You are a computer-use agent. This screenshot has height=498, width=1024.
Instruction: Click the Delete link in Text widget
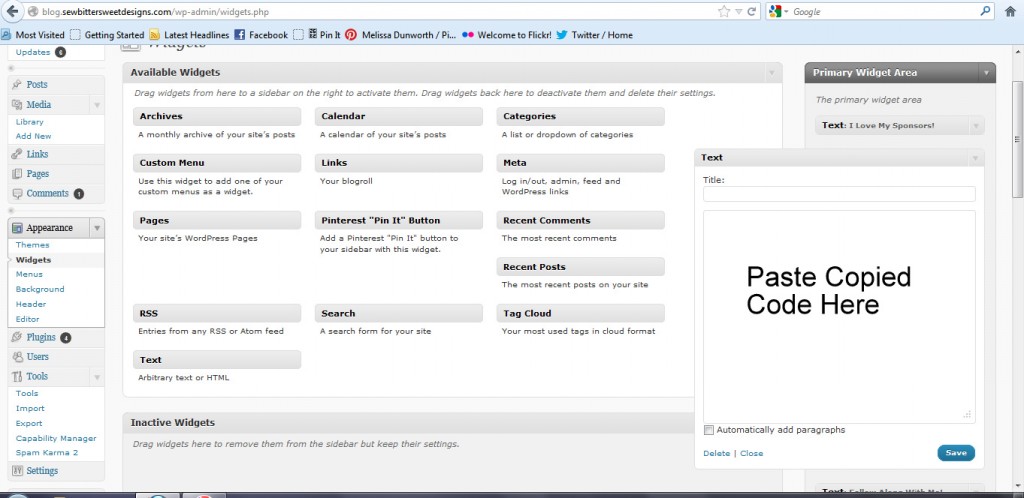click(716, 453)
